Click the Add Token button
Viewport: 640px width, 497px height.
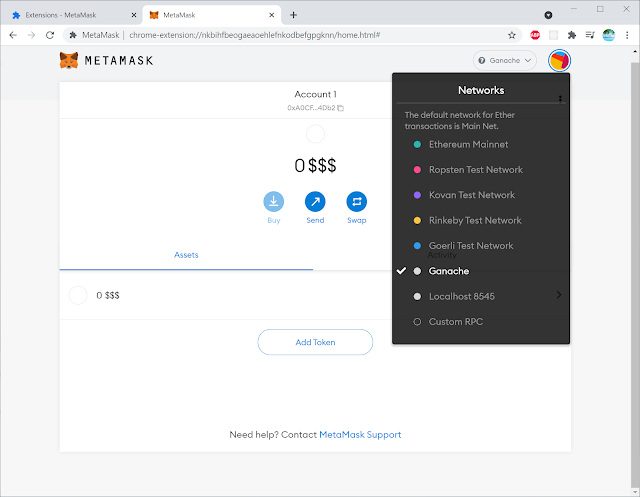[315, 342]
